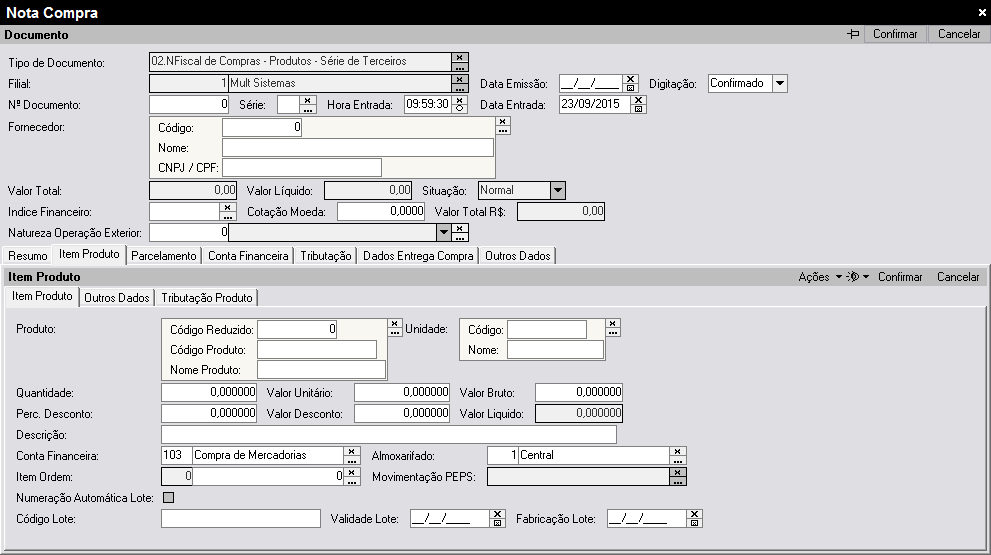Click the Perc. Desconto field
This screenshot has width=991, height=555.
[209, 413]
